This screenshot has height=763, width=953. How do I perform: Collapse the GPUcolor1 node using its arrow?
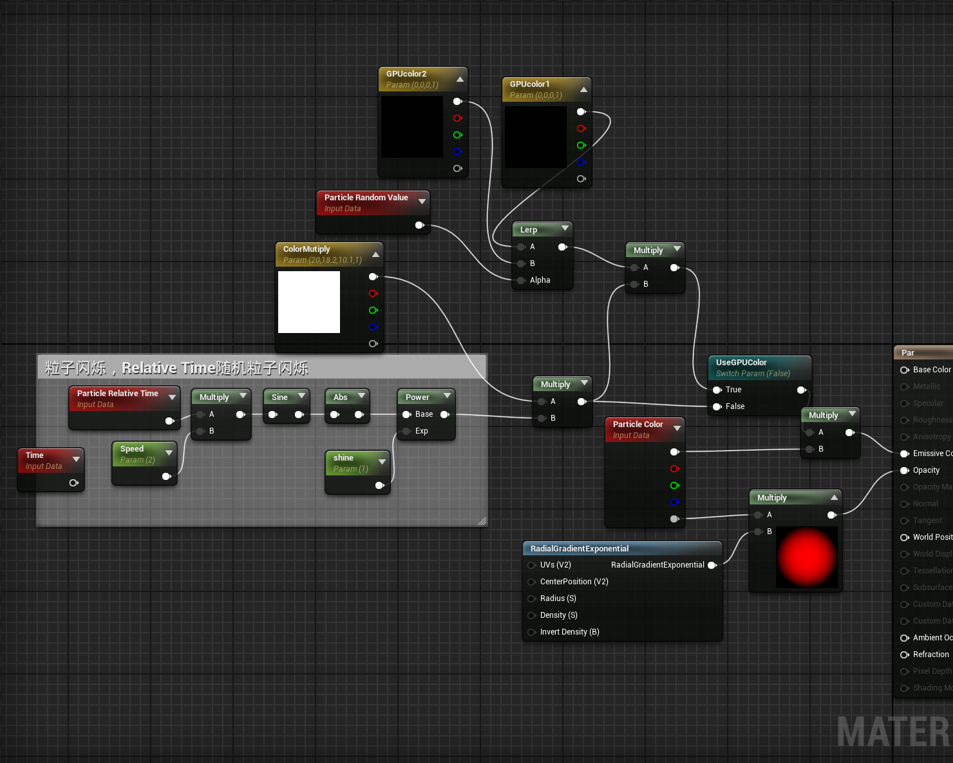(x=584, y=90)
